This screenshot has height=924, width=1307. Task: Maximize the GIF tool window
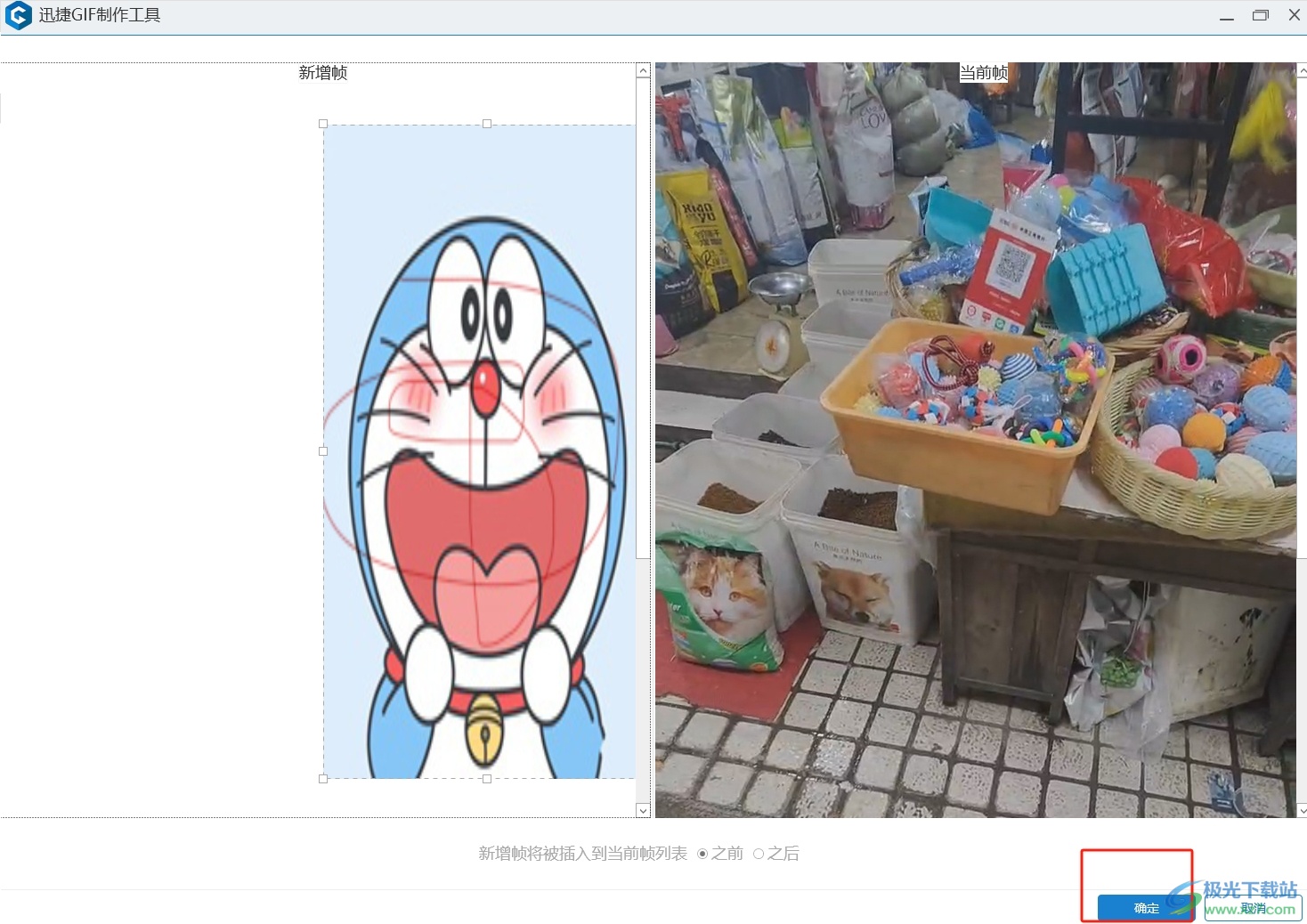pyautogui.click(x=1261, y=15)
